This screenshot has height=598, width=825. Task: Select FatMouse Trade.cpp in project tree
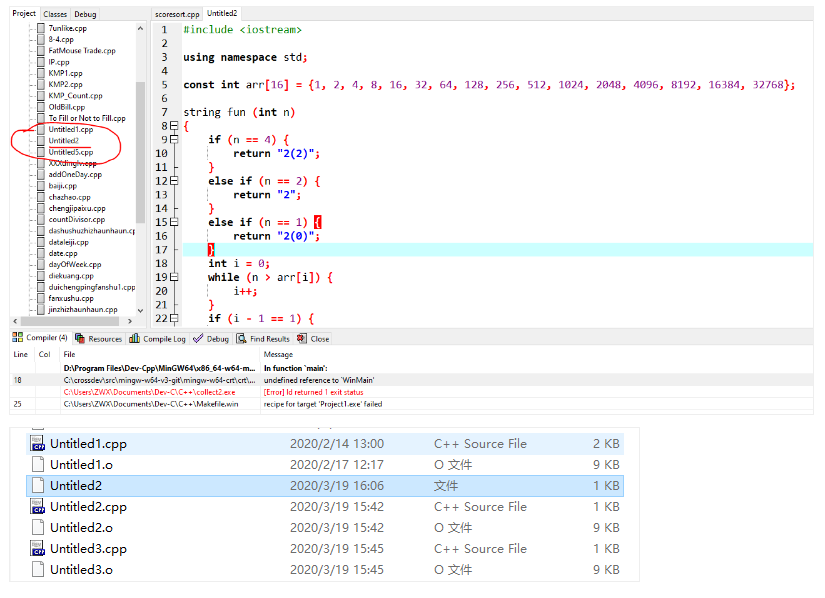click(x=82, y=50)
